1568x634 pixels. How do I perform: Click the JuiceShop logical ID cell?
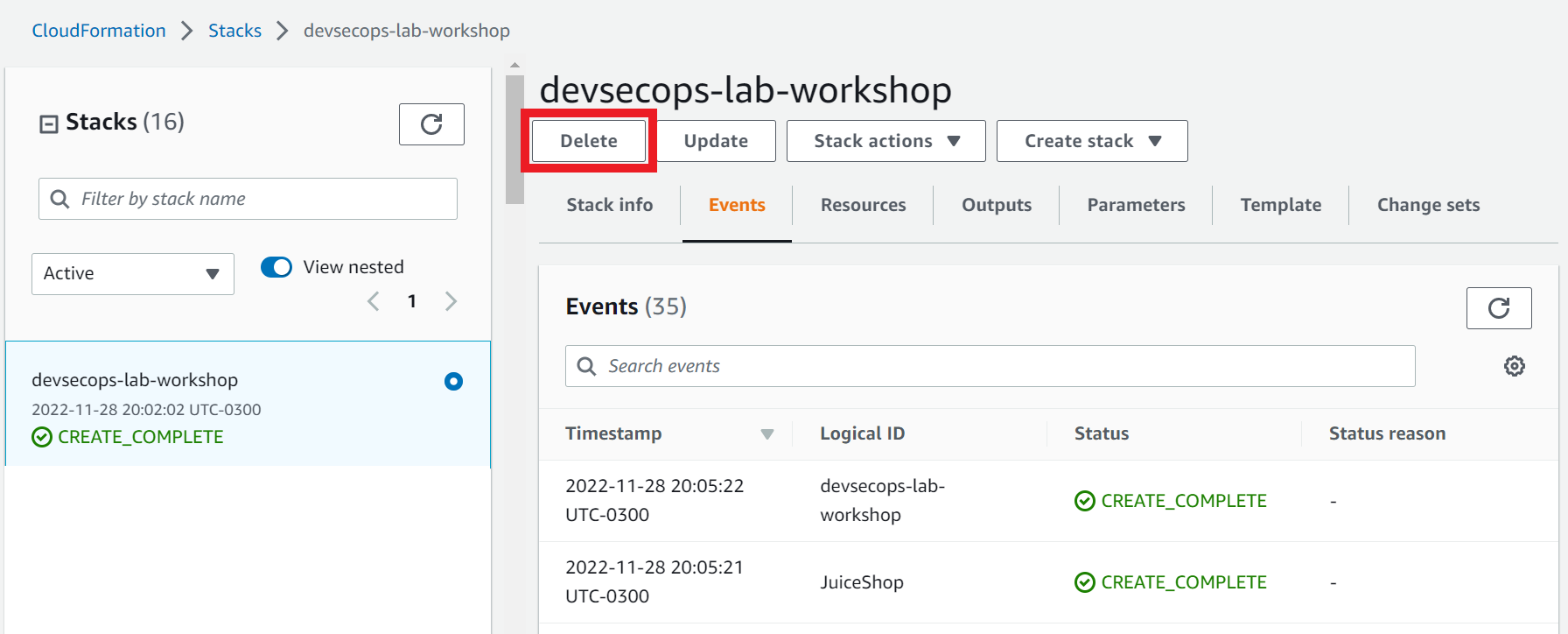pos(862,582)
